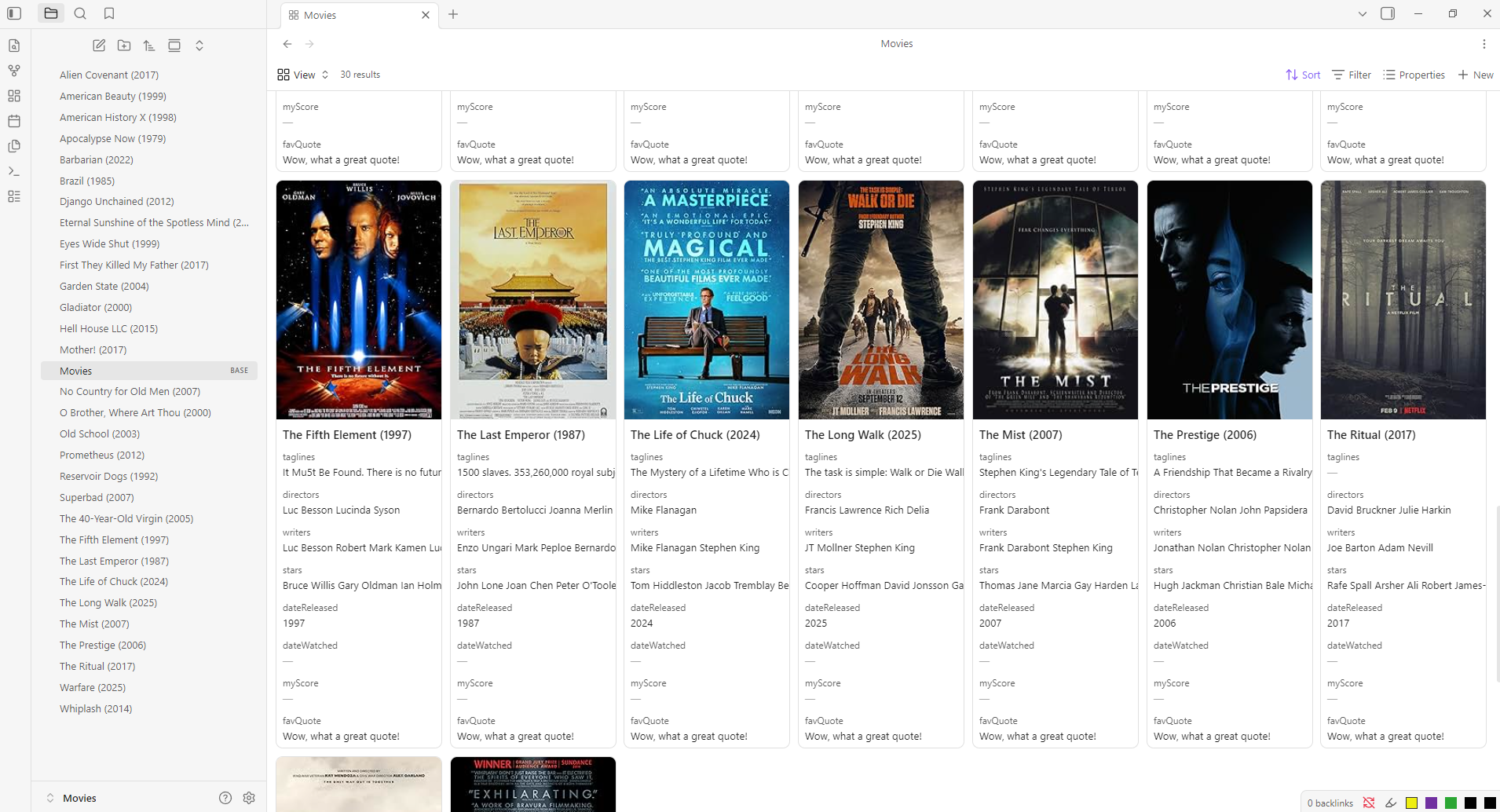Open the daily note calendar icon
Screen dimensions: 1500x812
pyautogui.click(x=14, y=121)
